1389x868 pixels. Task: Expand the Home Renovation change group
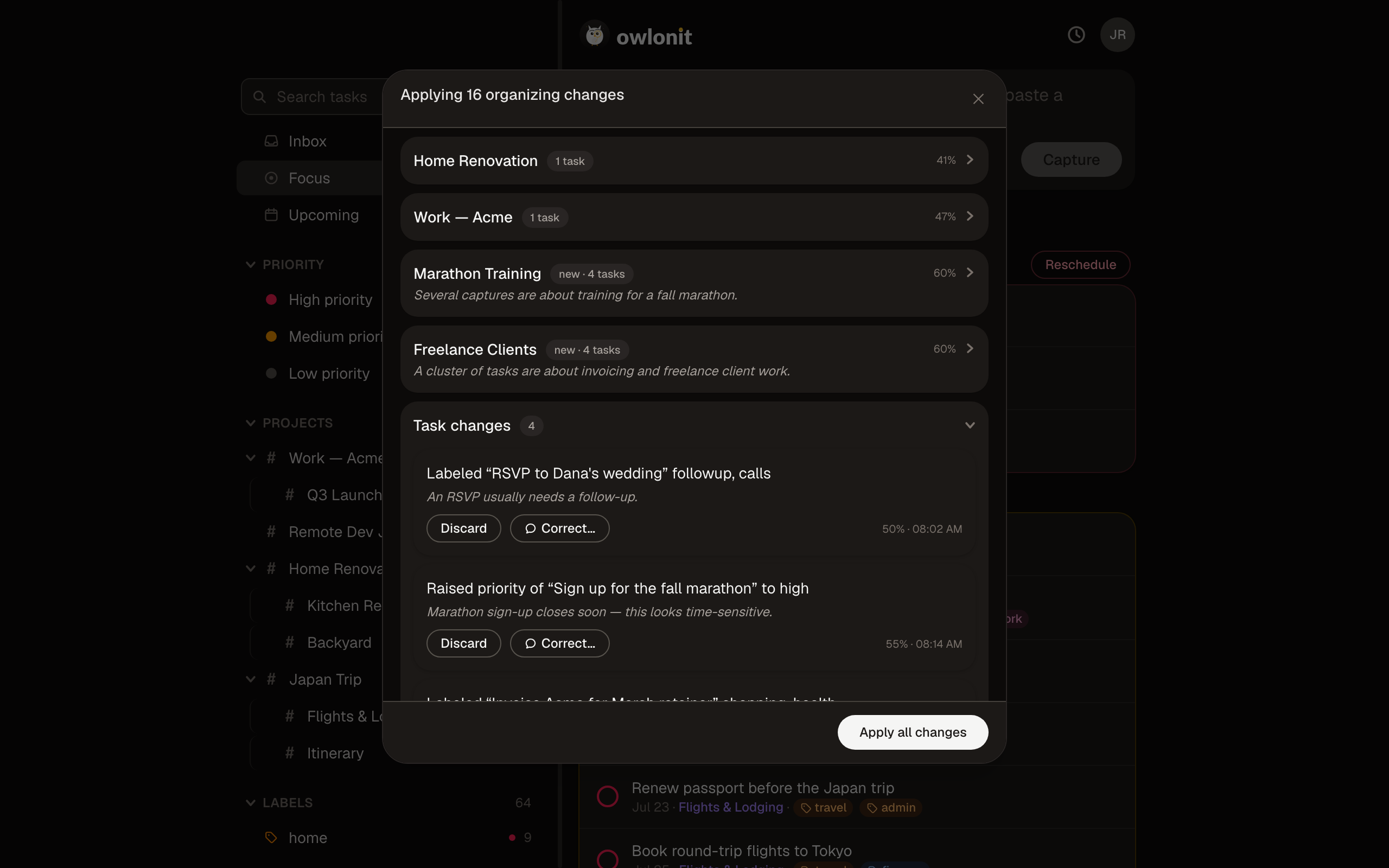click(x=694, y=161)
